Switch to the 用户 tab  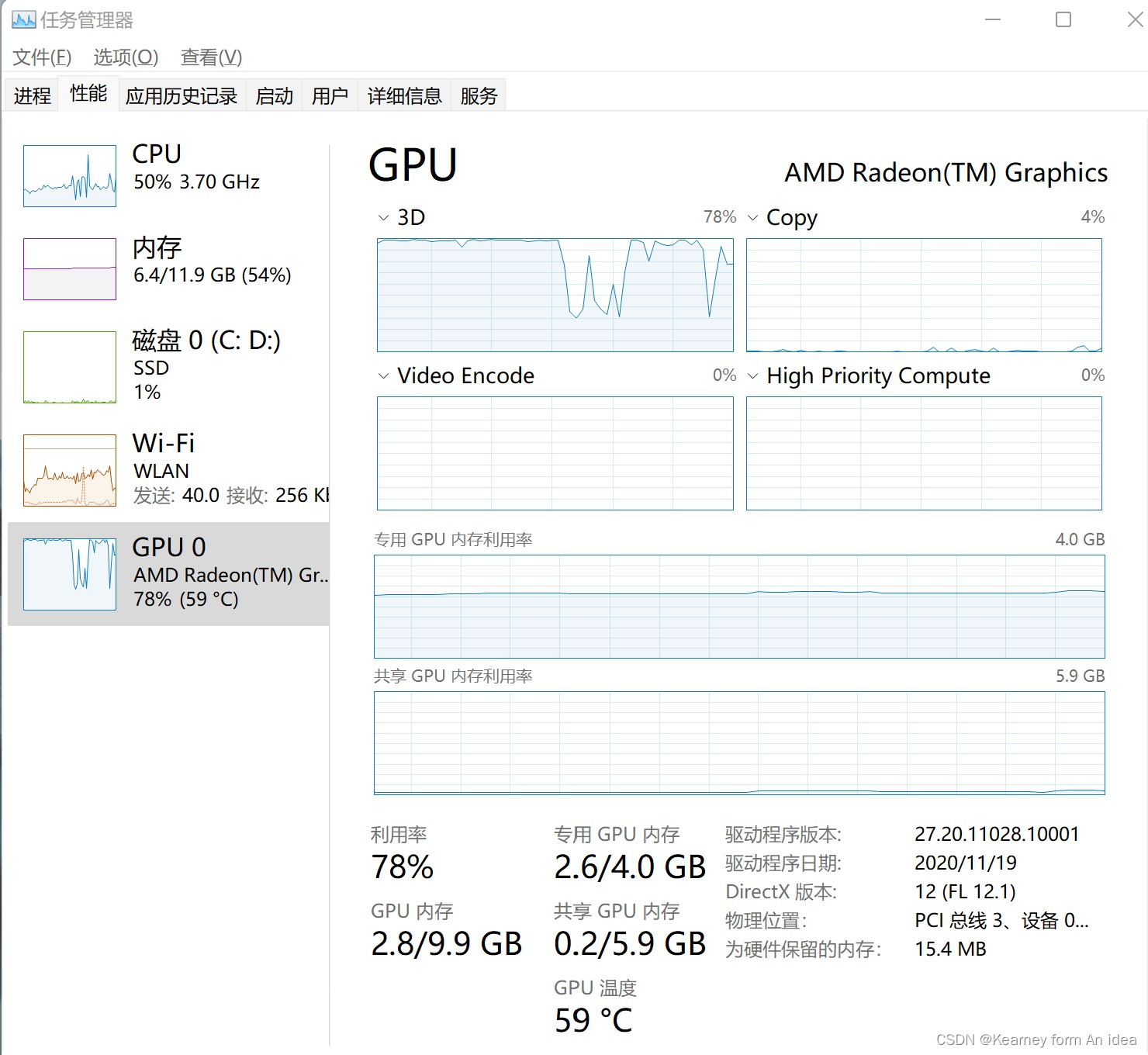(330, 95)
